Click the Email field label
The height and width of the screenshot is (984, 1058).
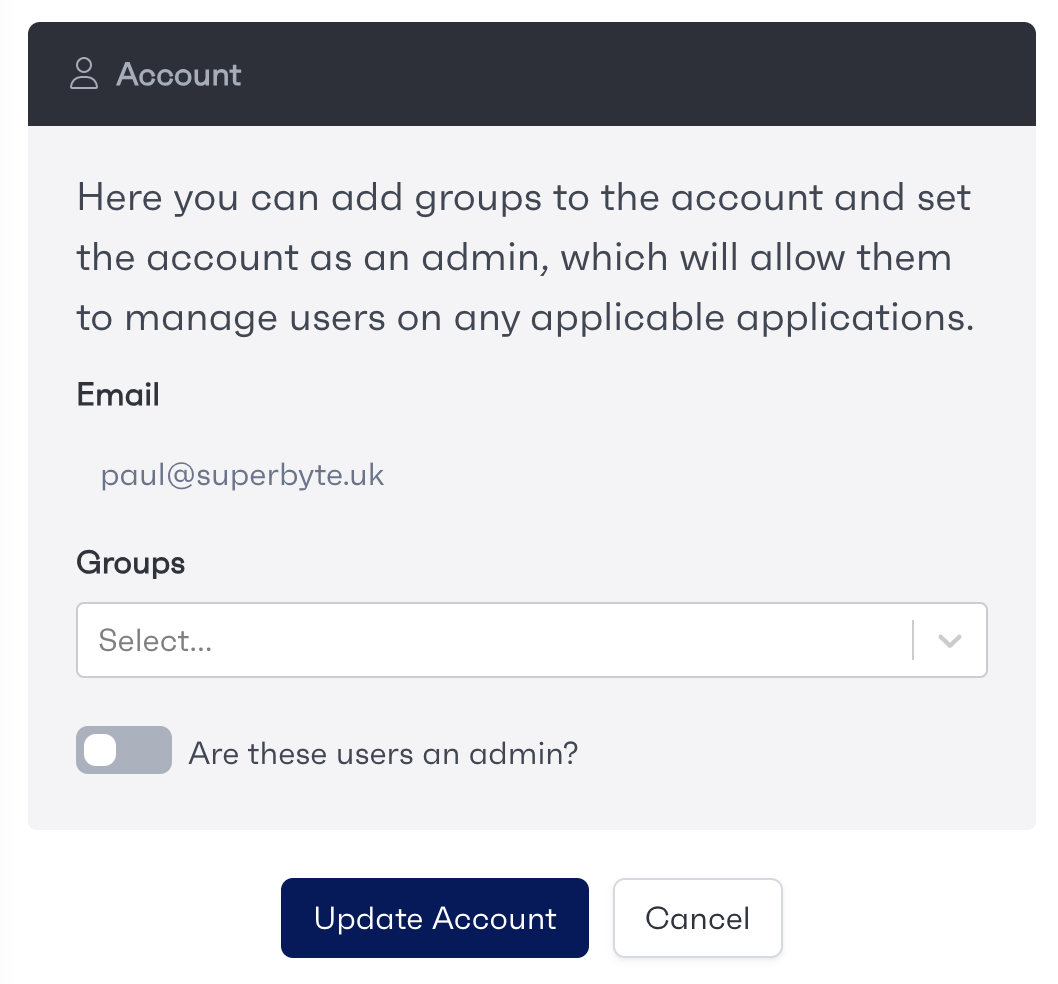pos(118,394)
